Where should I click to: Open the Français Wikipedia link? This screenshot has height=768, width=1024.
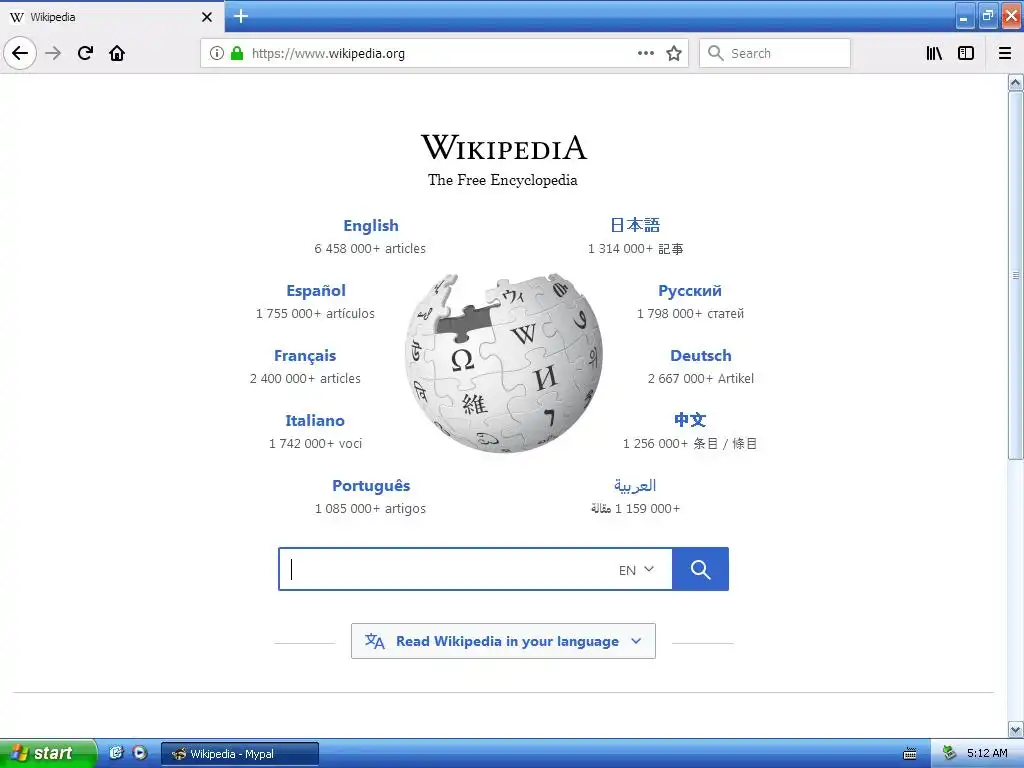[x=305, y=356]
